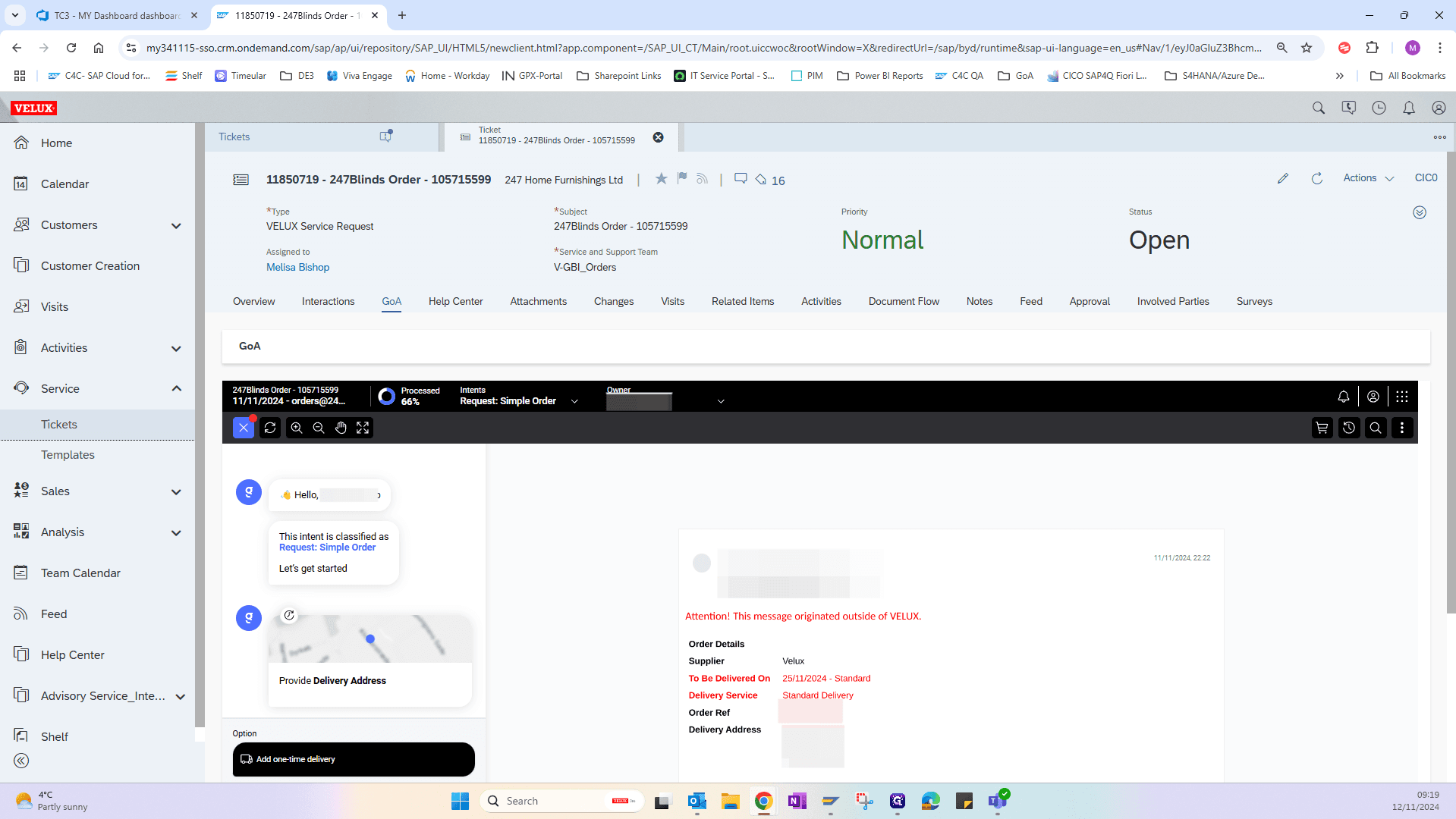Viewport: 1456px width, 819px height.
Task: Go to the Surveys tab
Action: click(1254, 302)
